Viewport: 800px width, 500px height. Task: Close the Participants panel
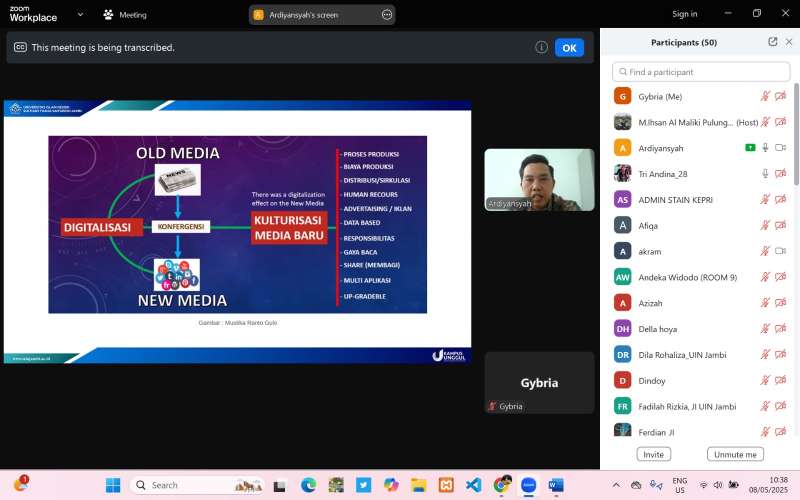point(789,42)
